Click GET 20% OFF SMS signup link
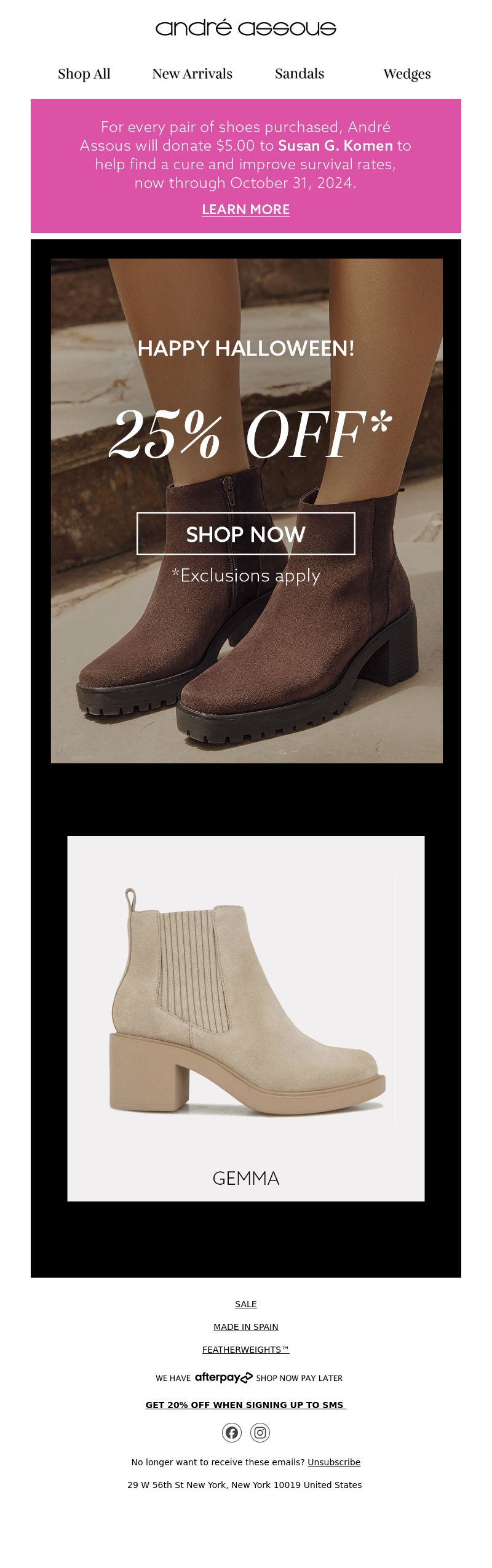The height and width of the screenshot is (1568, 492). coord(246,1405)
